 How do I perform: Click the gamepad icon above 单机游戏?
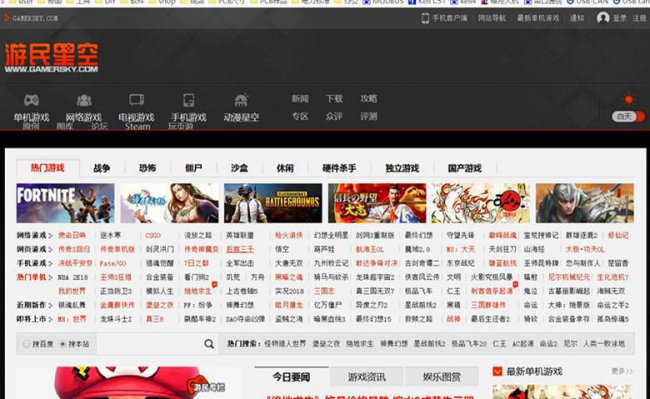31,100
